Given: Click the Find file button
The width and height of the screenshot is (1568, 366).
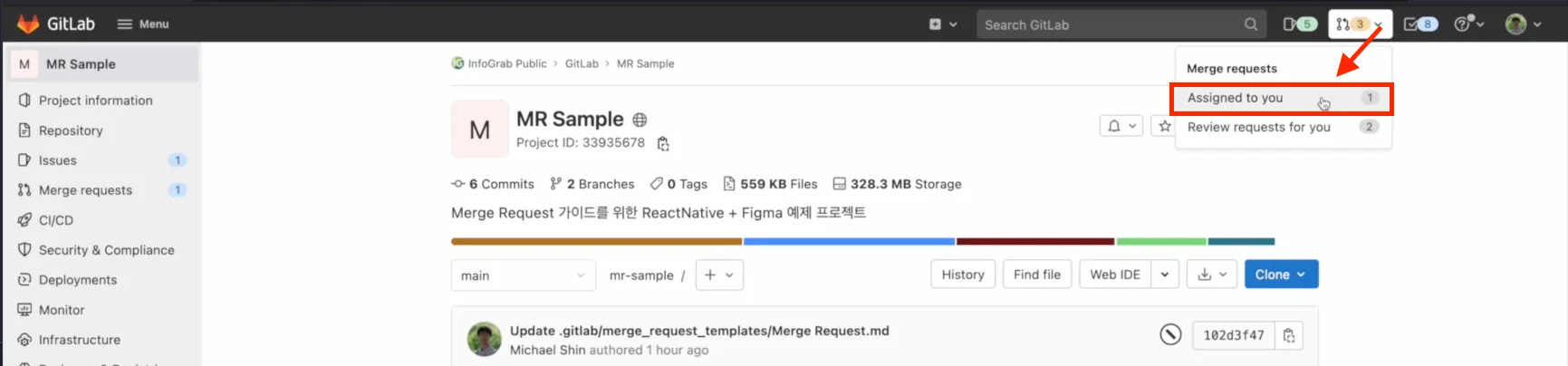Looking at the screenshot, I should click(1036, 274).
